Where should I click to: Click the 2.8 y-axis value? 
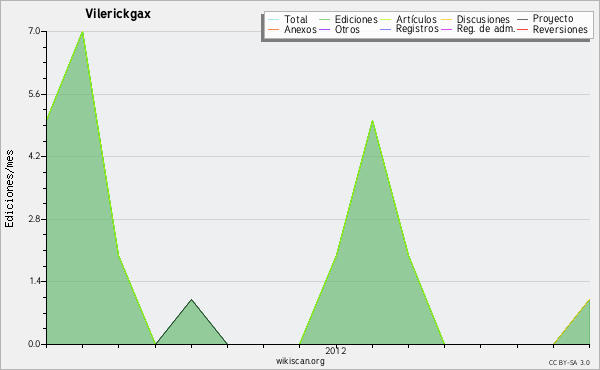pyautogui.click(x=34, y=219)
